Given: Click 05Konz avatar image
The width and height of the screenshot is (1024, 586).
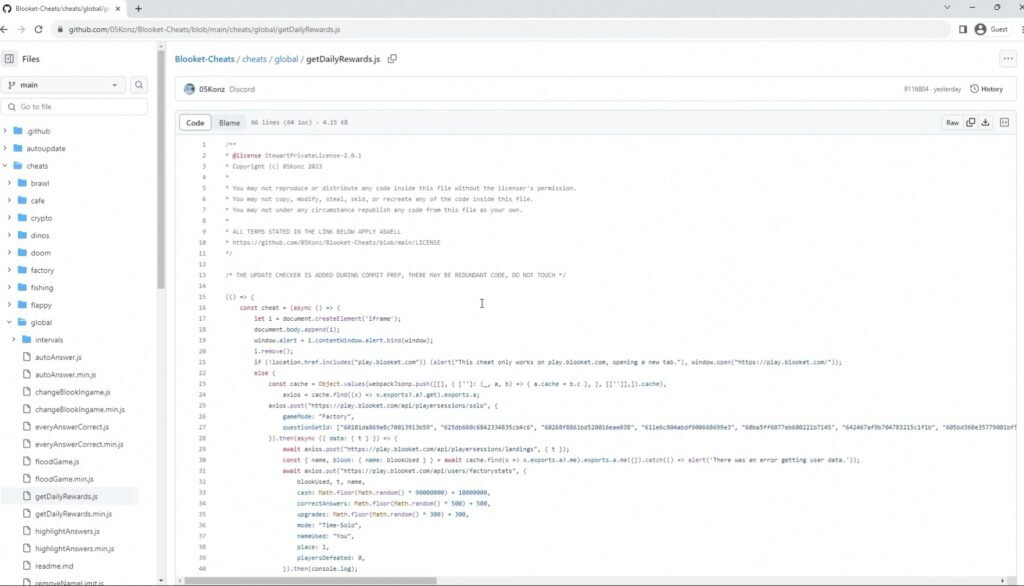Looking at the screenshot, I should click(x=189, y=89).
